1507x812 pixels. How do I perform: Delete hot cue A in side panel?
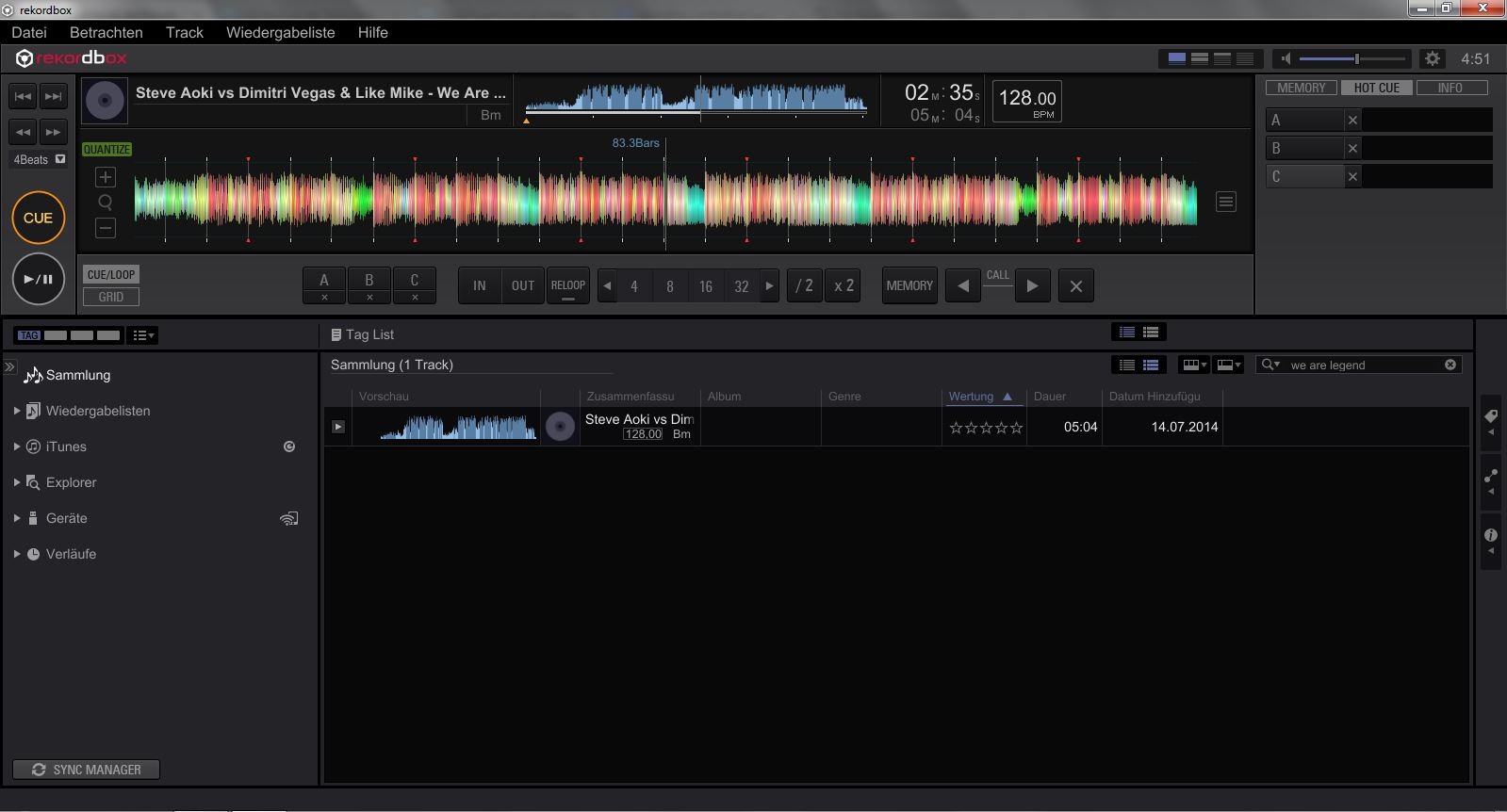(1352, 120)
